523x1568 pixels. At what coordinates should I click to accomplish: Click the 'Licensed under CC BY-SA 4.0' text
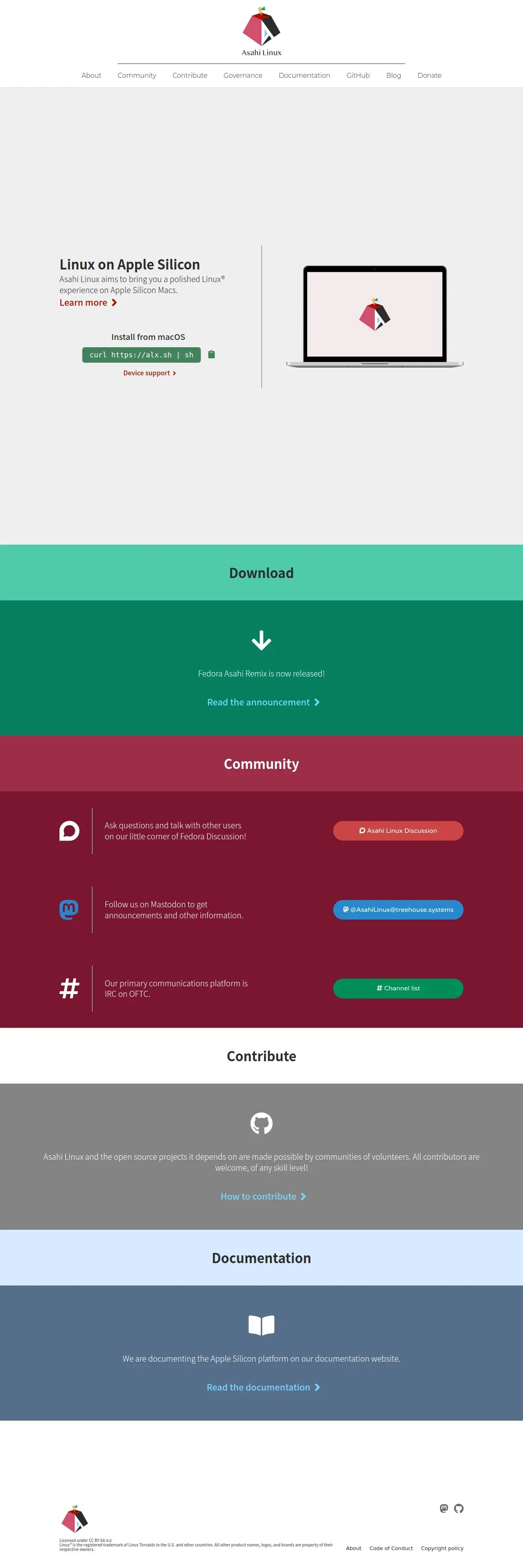pyautogui.click(x=85, y=1540)
